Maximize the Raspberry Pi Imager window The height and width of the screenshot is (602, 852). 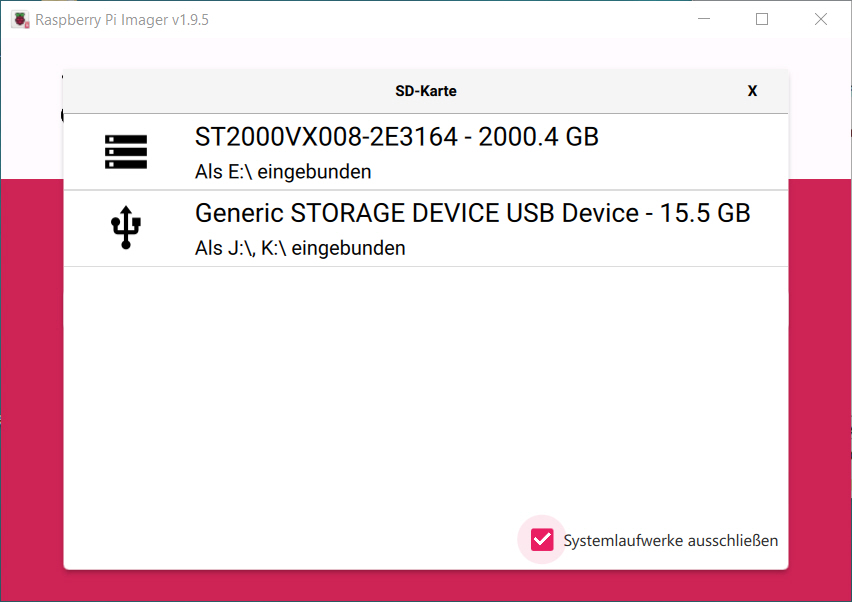tap(762, 19)
